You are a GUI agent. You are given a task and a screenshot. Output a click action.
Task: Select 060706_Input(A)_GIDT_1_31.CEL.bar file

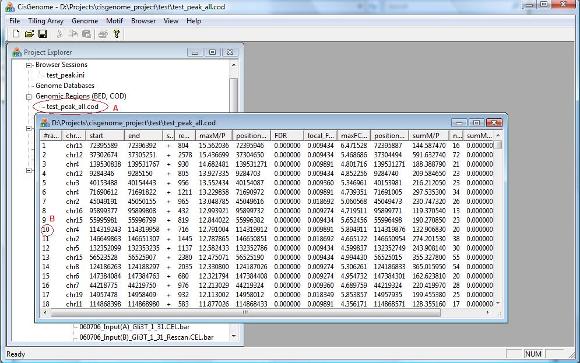pos(135,327)
